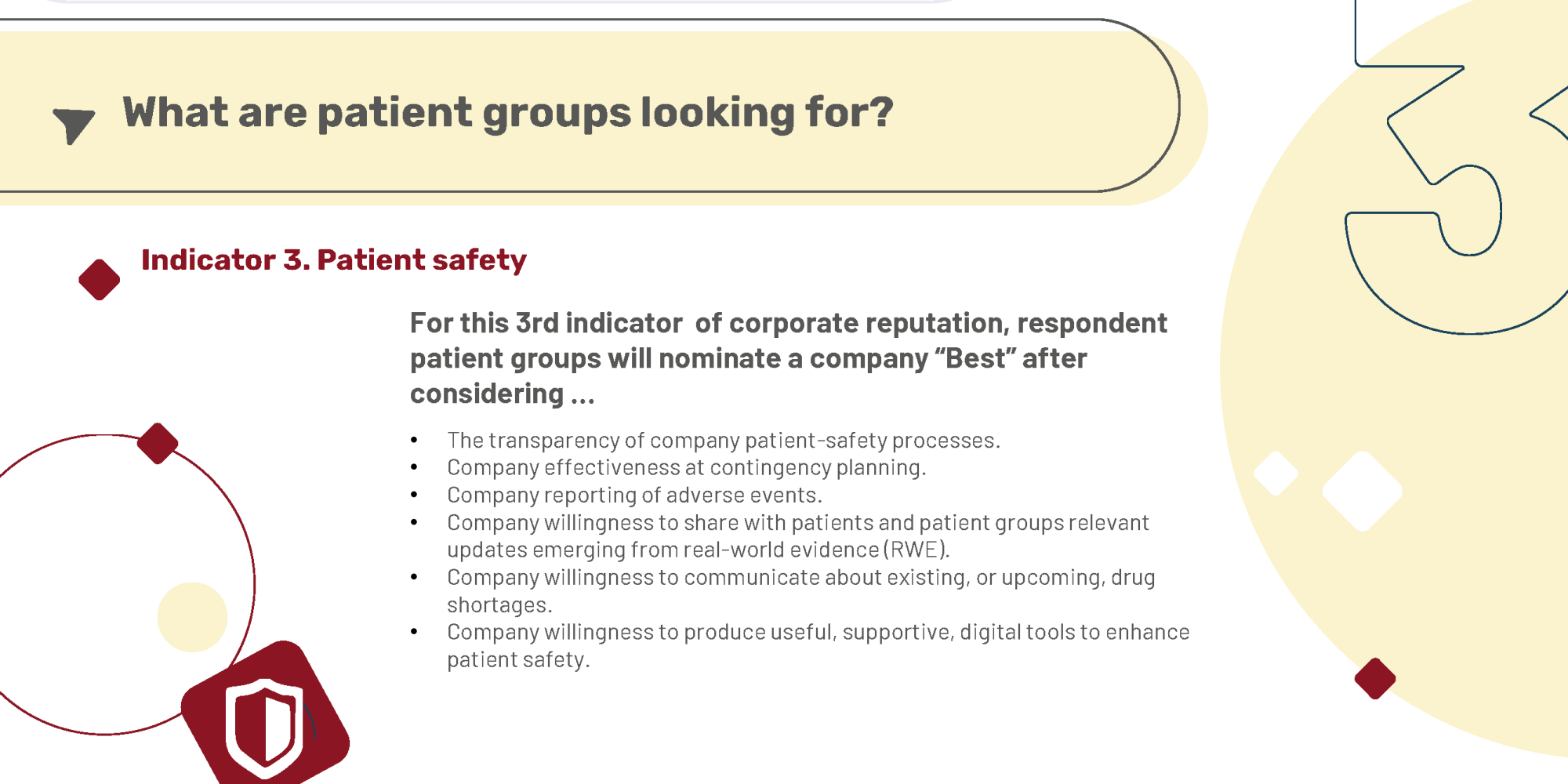Select the bullet mentioning real-world evidence (RWE)
The width and height of the screenshot is (1568, 784).
[x=798, y=536]
